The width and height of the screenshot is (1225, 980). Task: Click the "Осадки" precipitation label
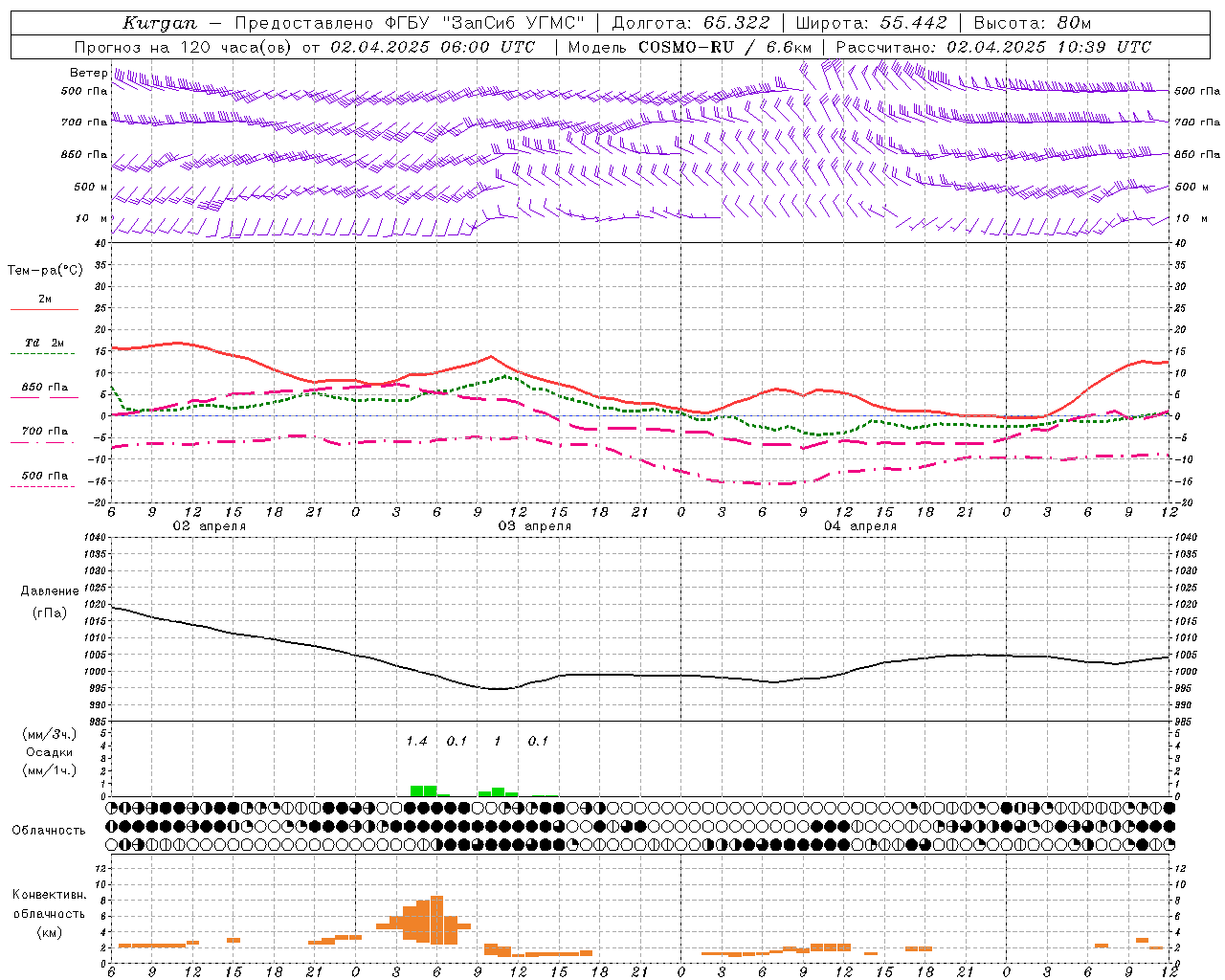point(50,752)
